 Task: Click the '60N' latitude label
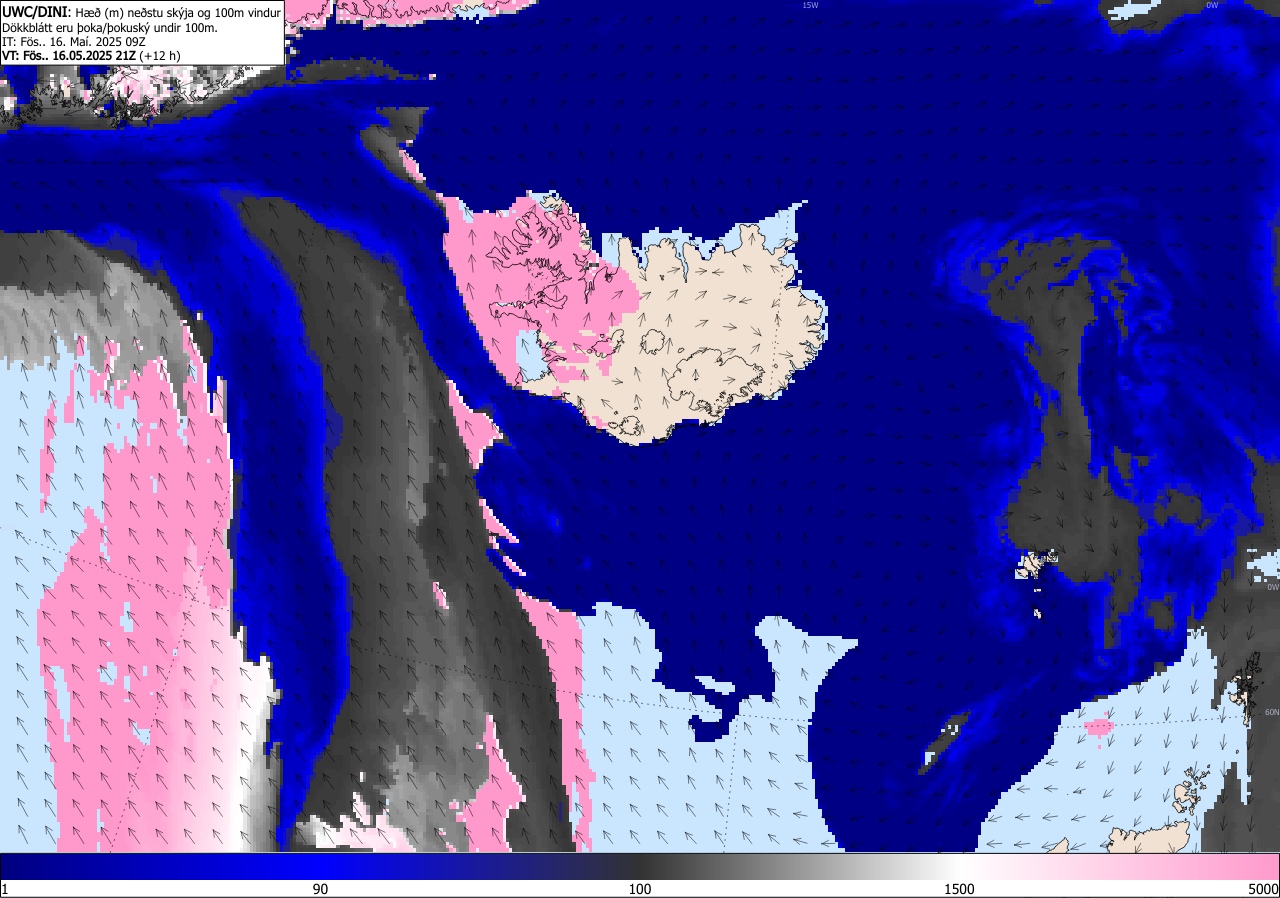[x=1272, y=713]
